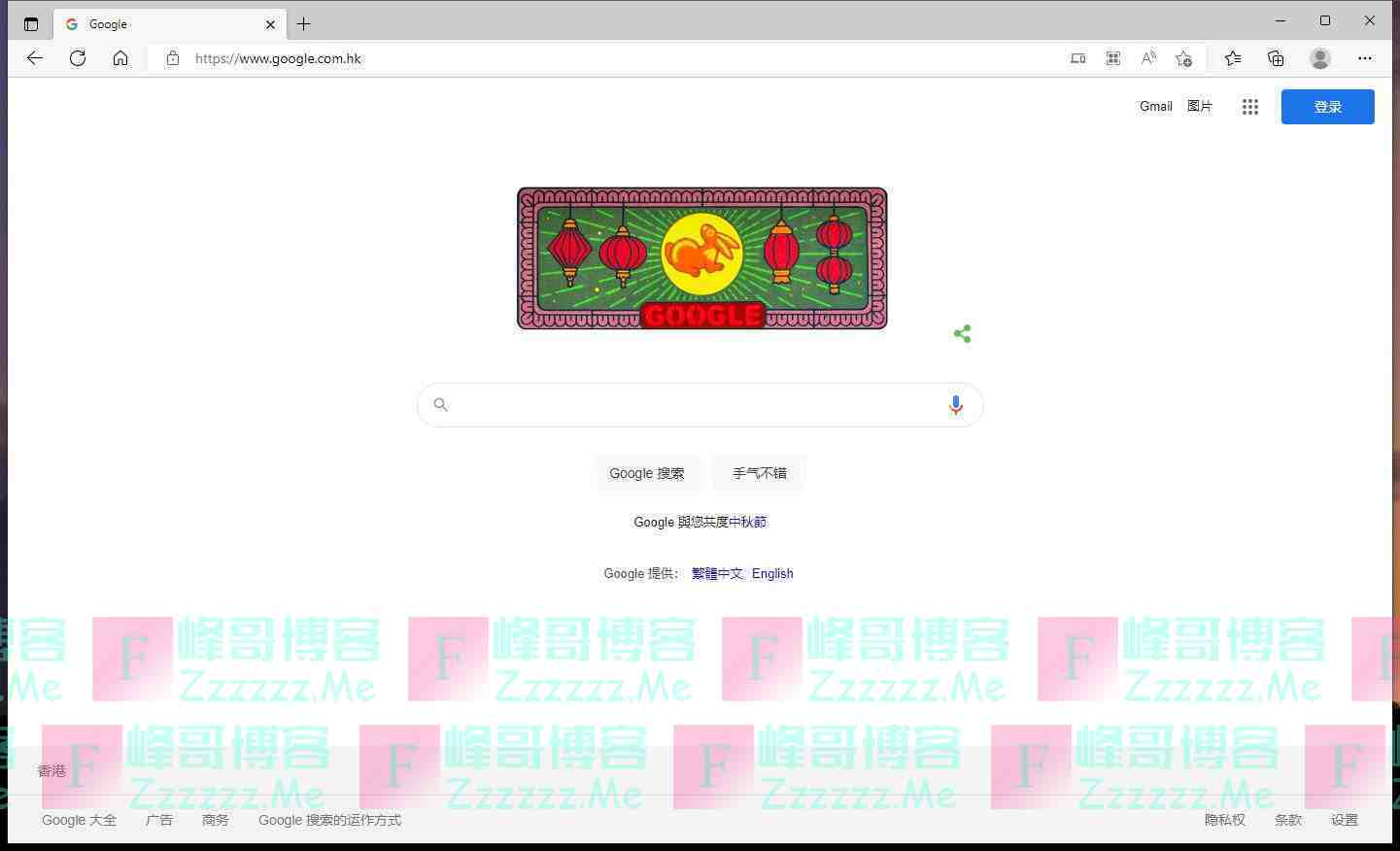Add this page to favorites

coord(1183,58)
